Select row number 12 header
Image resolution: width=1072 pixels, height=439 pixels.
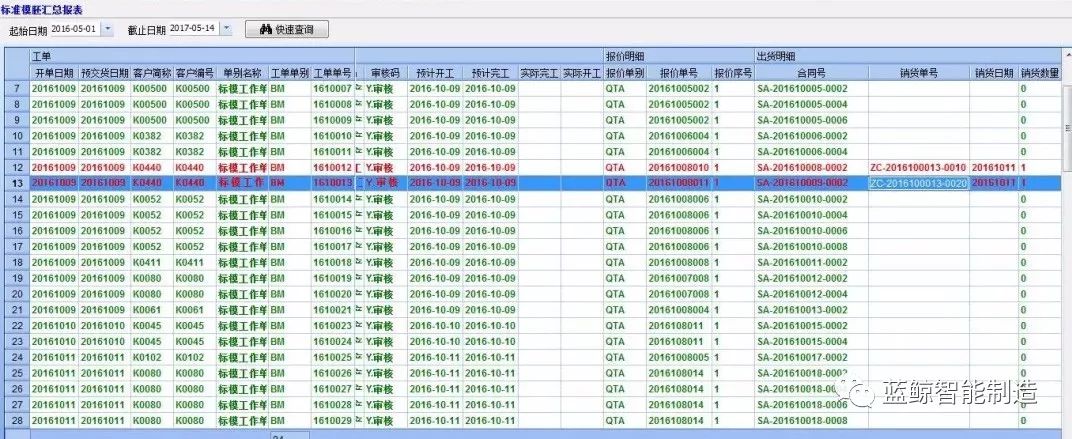pos(15,167)
